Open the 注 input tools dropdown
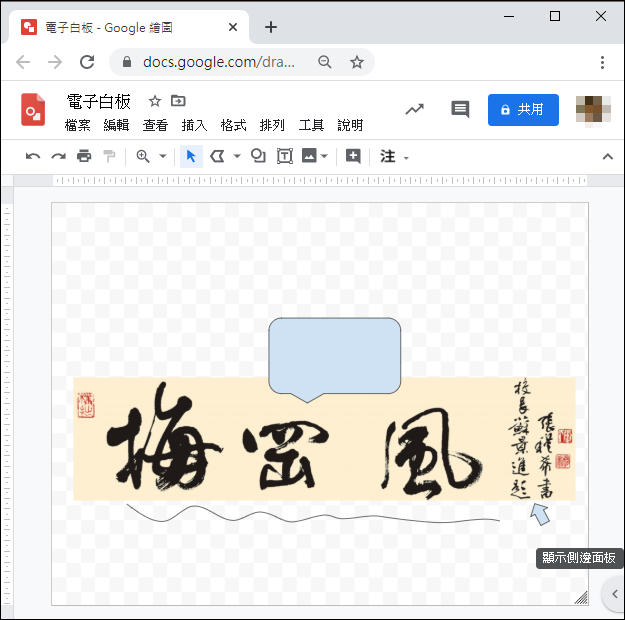The image size is (625, 620). 394,157
